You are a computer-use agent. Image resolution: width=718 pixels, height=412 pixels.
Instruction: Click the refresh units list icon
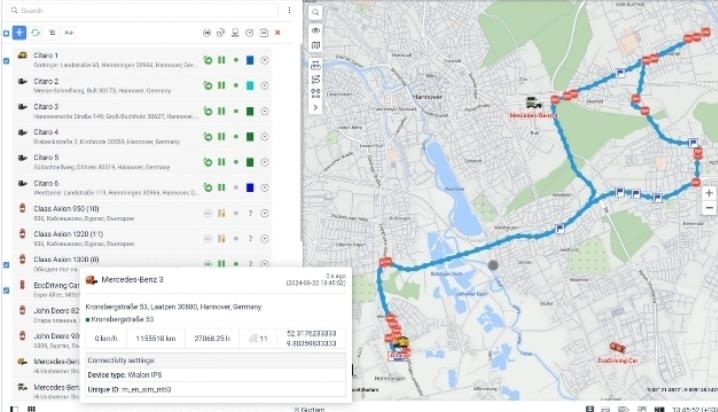point(36,33)
